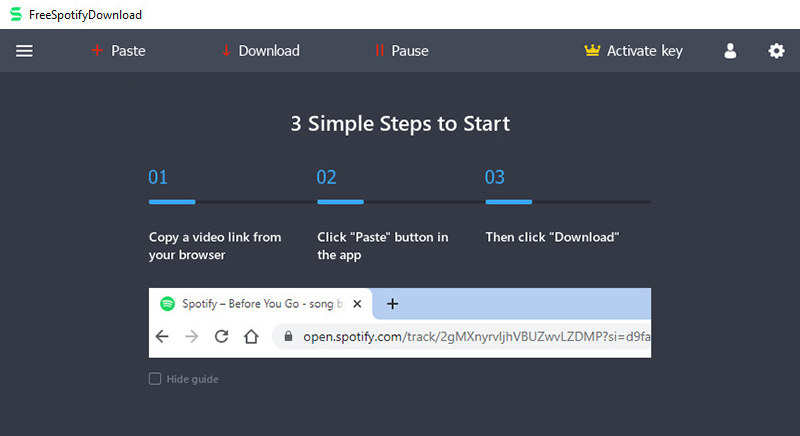Click the FreeSpotifyDownload logo icon

(x=16, y=14)
